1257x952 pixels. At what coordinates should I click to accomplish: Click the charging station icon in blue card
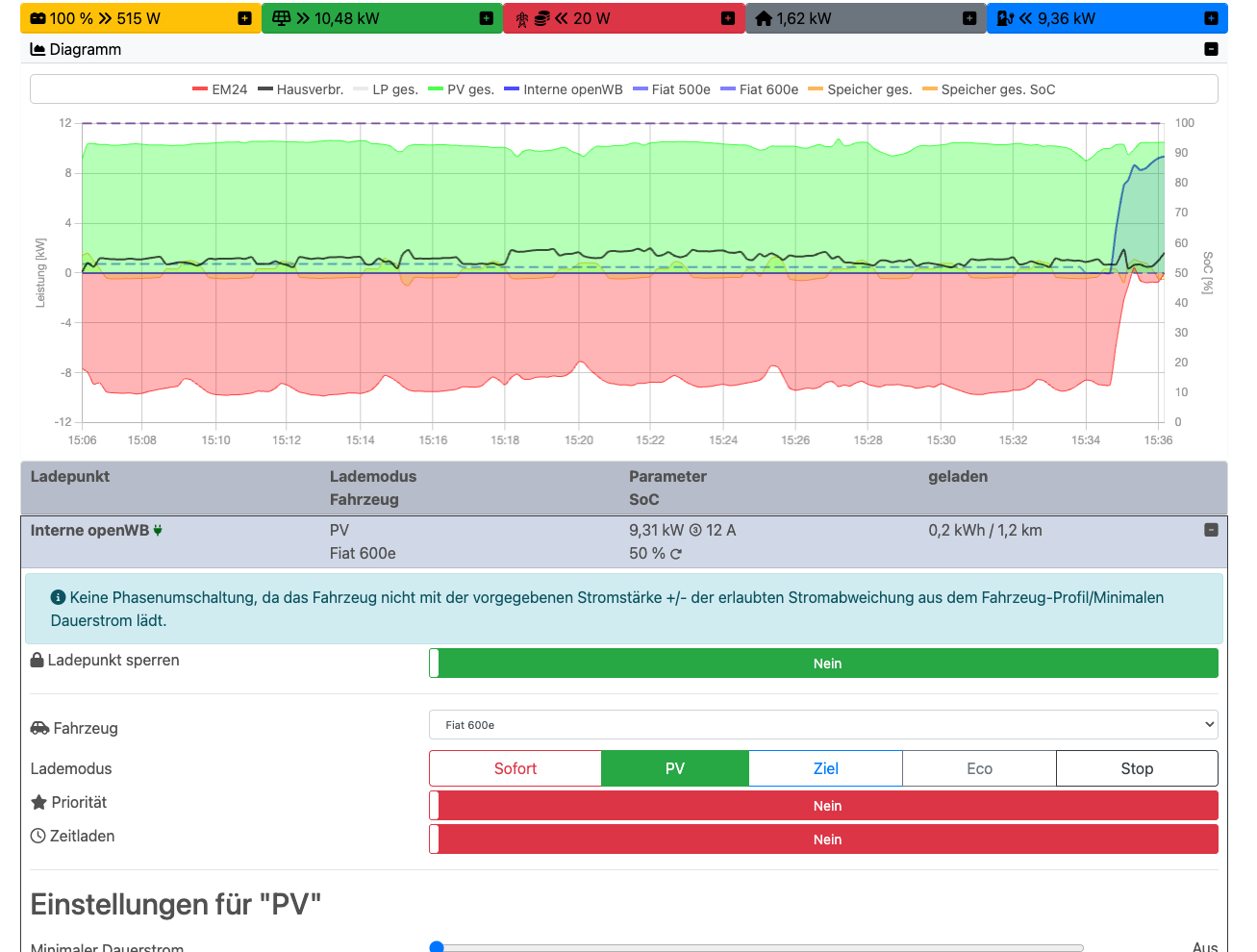[x=1005, y=18]
